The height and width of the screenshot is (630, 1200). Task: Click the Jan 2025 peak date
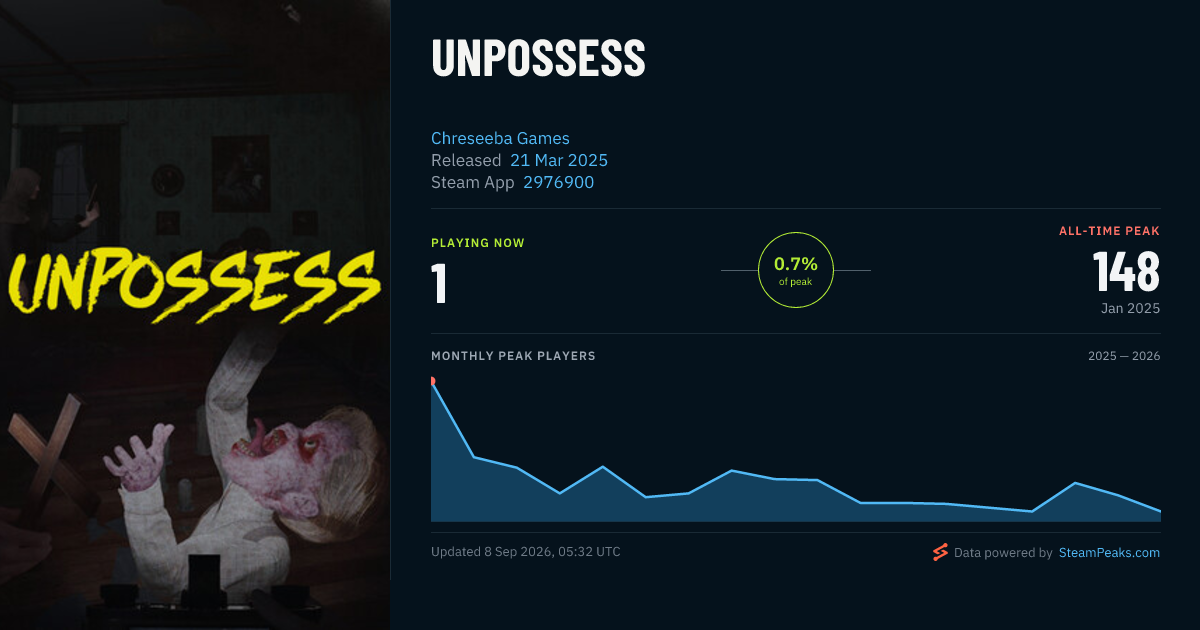[1130, 308]
